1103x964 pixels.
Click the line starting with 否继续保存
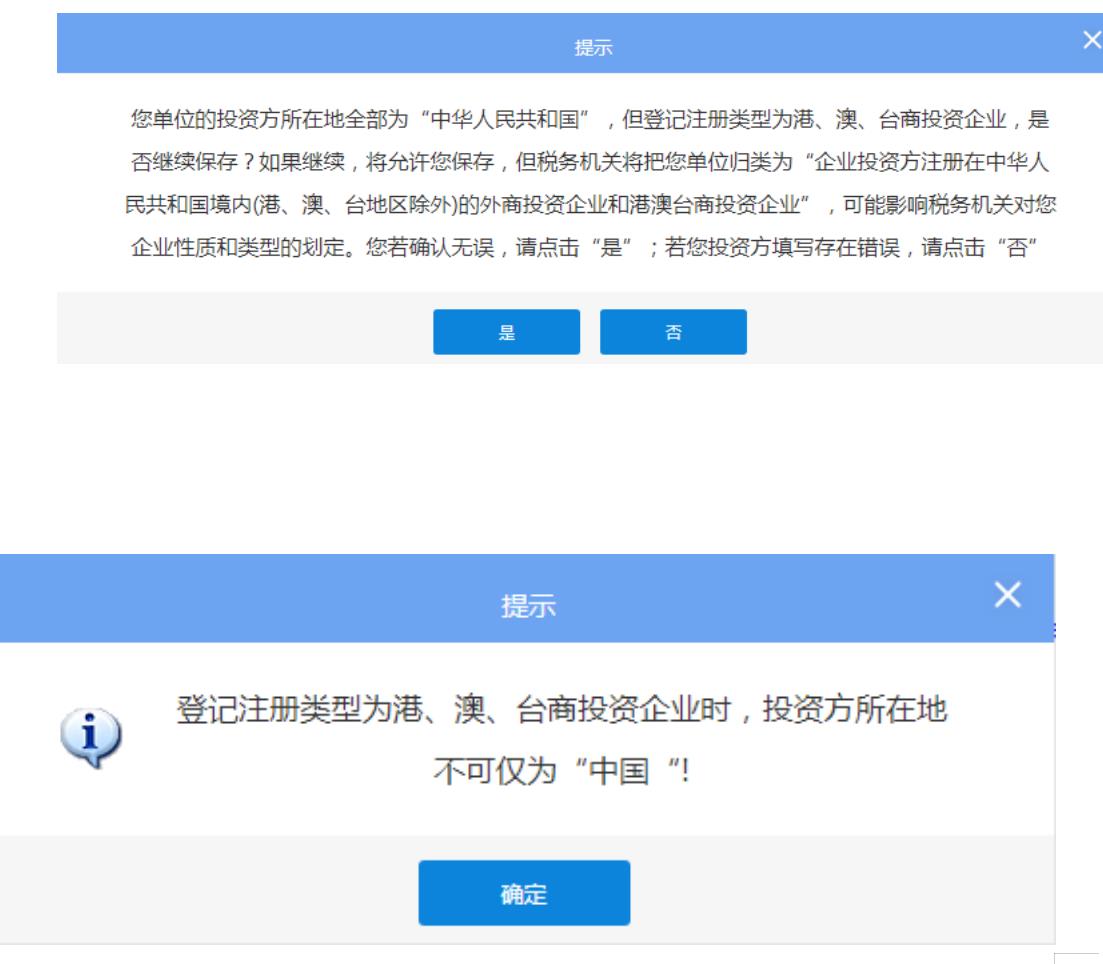tap(590, 162)
